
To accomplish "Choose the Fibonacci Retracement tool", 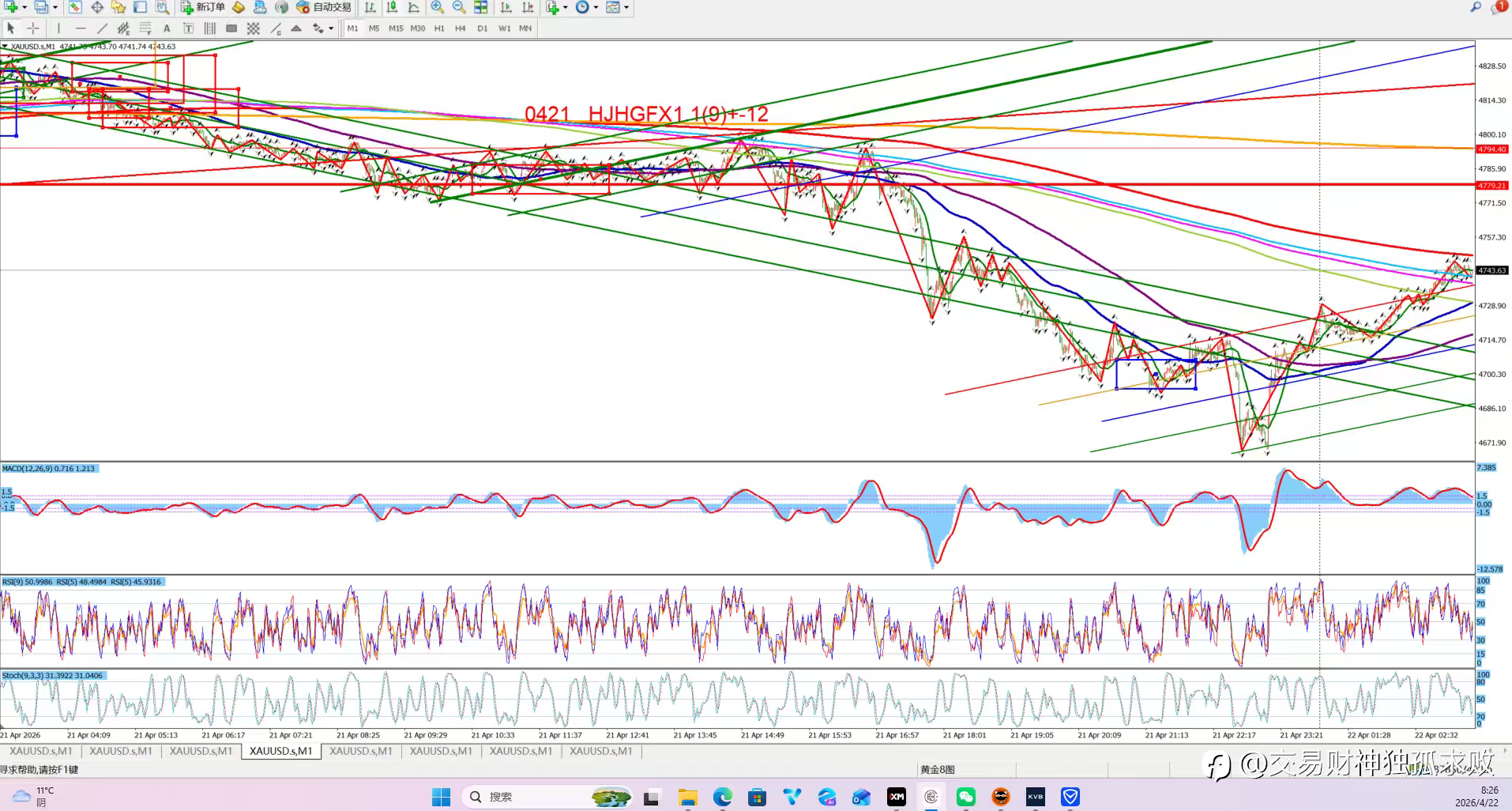I will [x=145, y=28].
